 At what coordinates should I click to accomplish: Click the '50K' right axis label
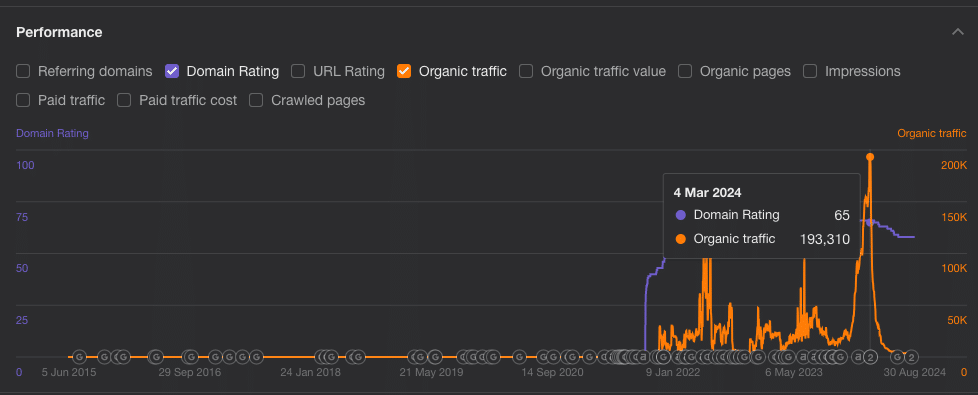(x=957, y=320)
